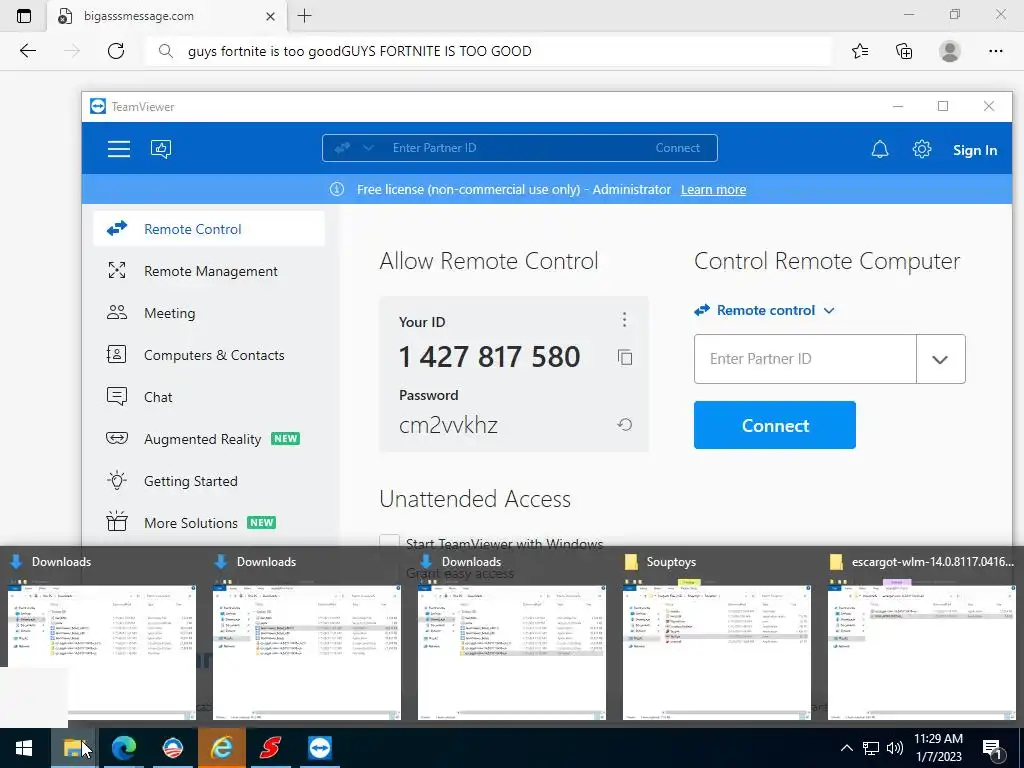The height and width of the screenshot is (768, 1024).
Task: Click the red S taskbar app icon
Action: (270, 748)
